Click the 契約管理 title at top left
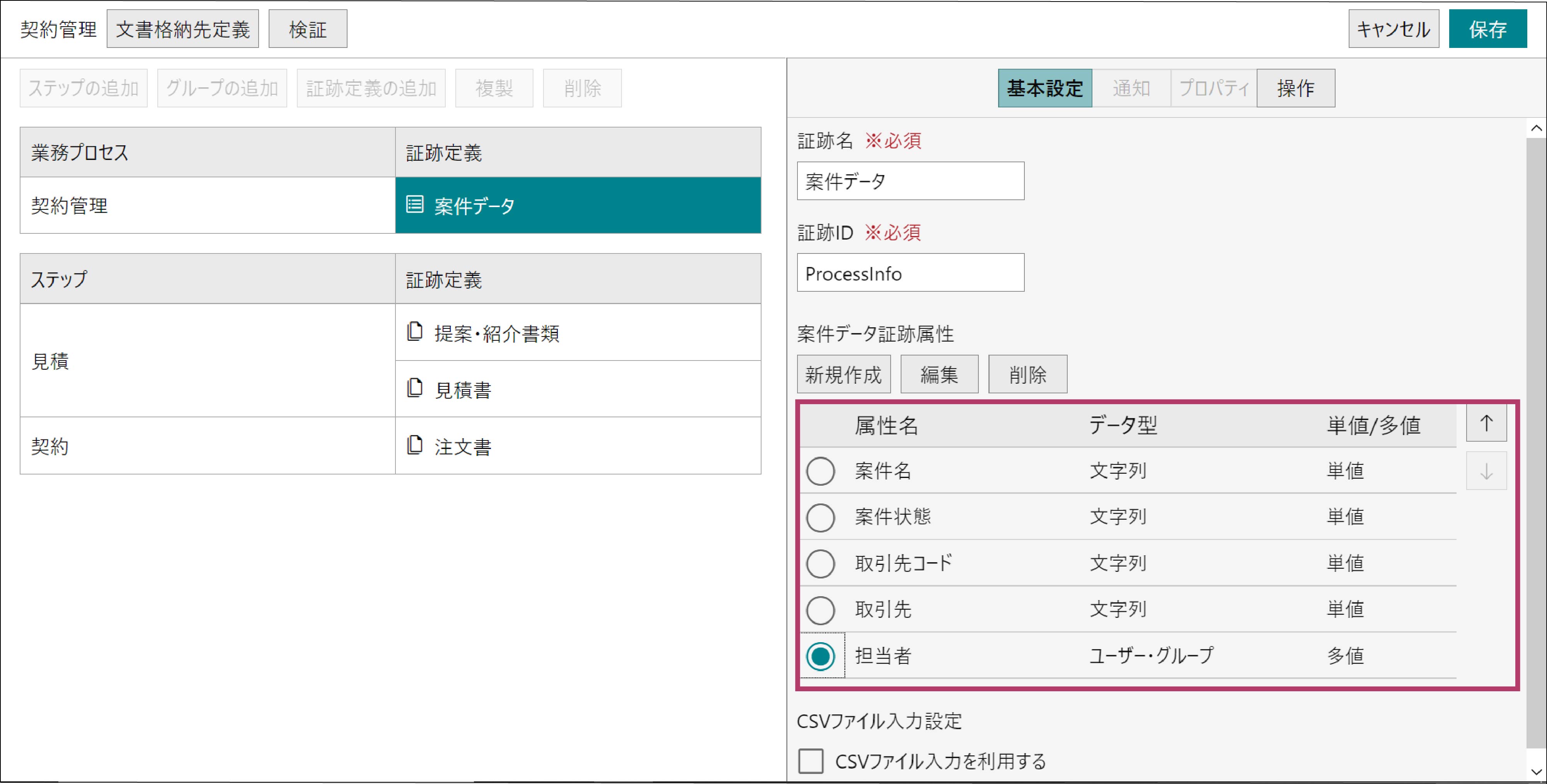1547x784 pixels. point(58,29)
